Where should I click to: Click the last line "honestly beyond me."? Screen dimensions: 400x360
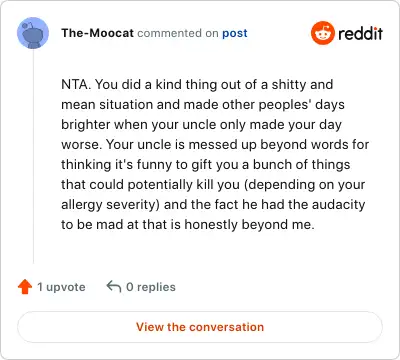[249, 225]
